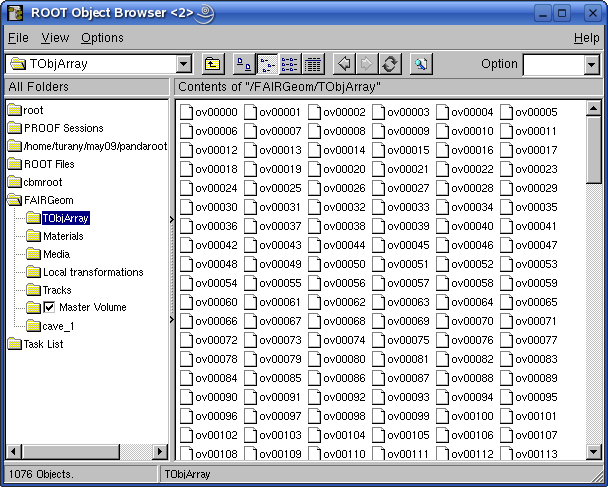Open the Option combo box dropdown
The height and width of the screenshot is (487, 608).
(x=590, y=64)
